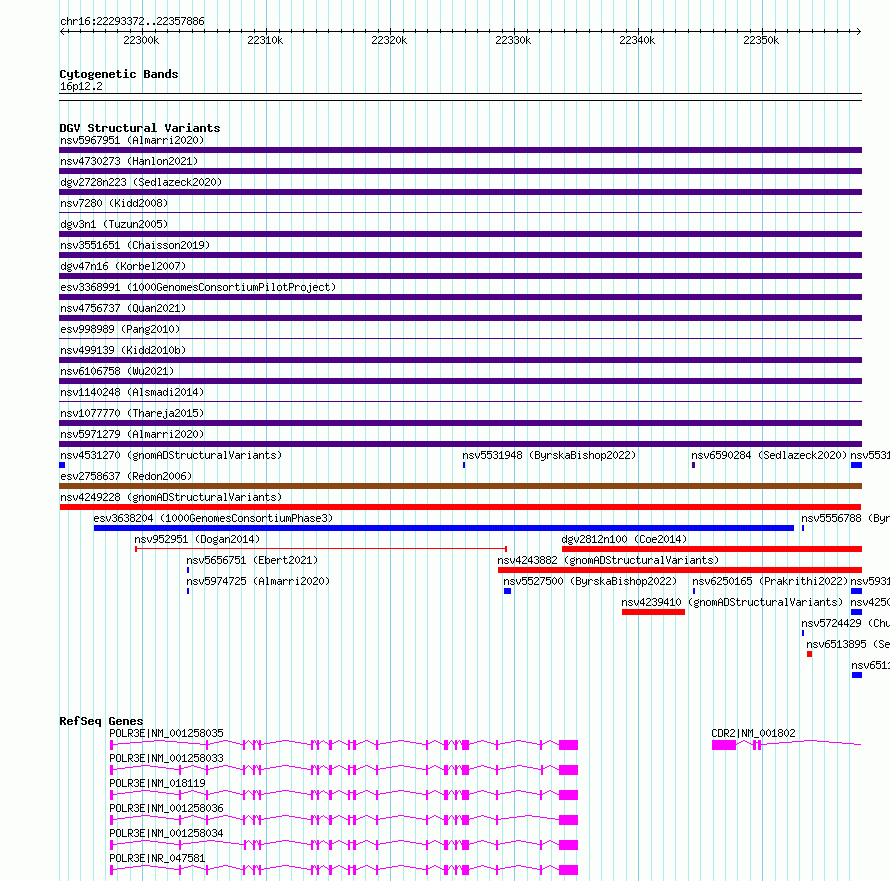The height and width of the screenshot is (881, 890).
Task: Open nsv952951 (Dogan2014) label
Action: (197, 539)
